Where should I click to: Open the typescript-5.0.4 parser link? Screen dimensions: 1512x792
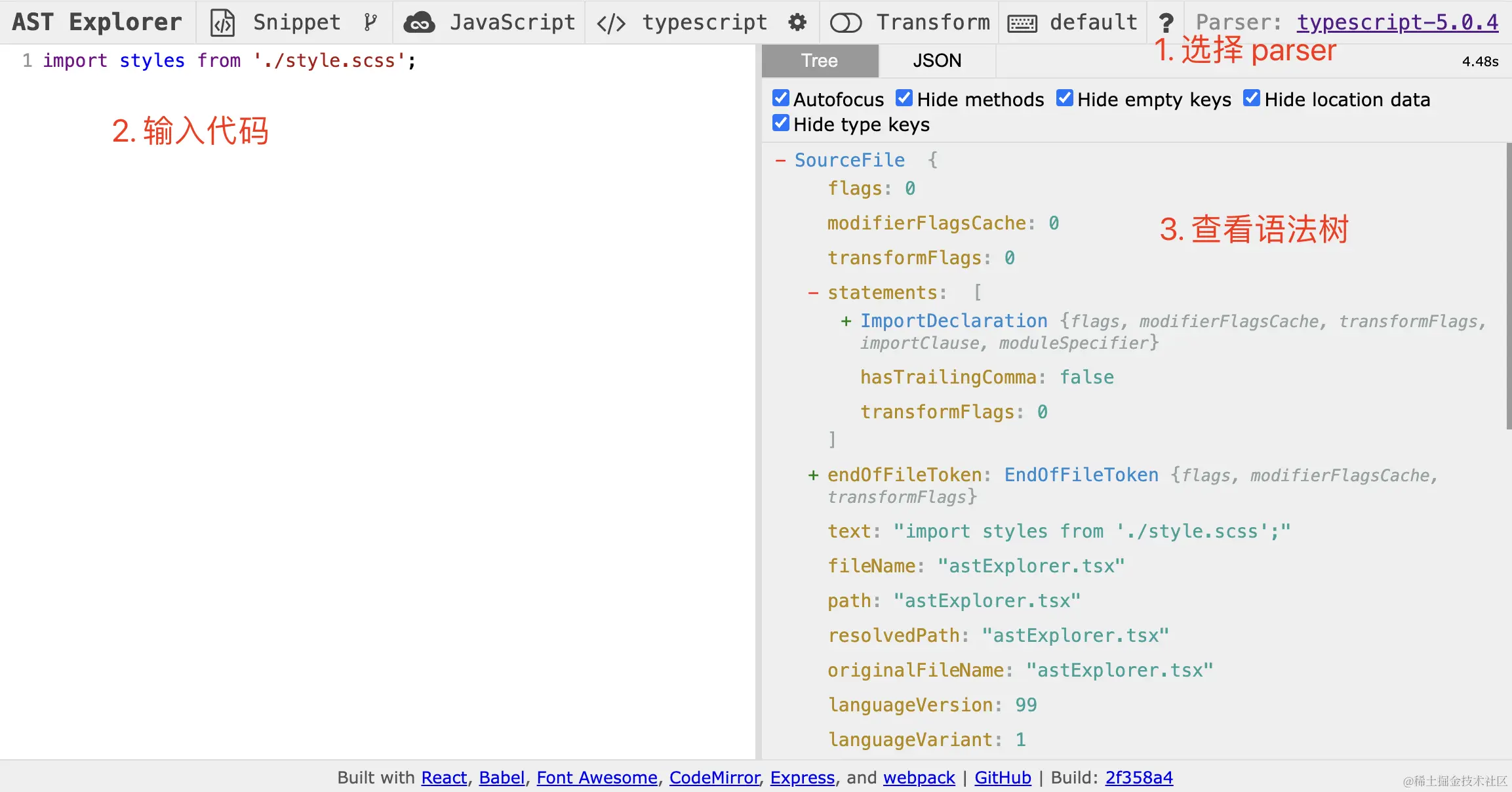pos(1397,22)
